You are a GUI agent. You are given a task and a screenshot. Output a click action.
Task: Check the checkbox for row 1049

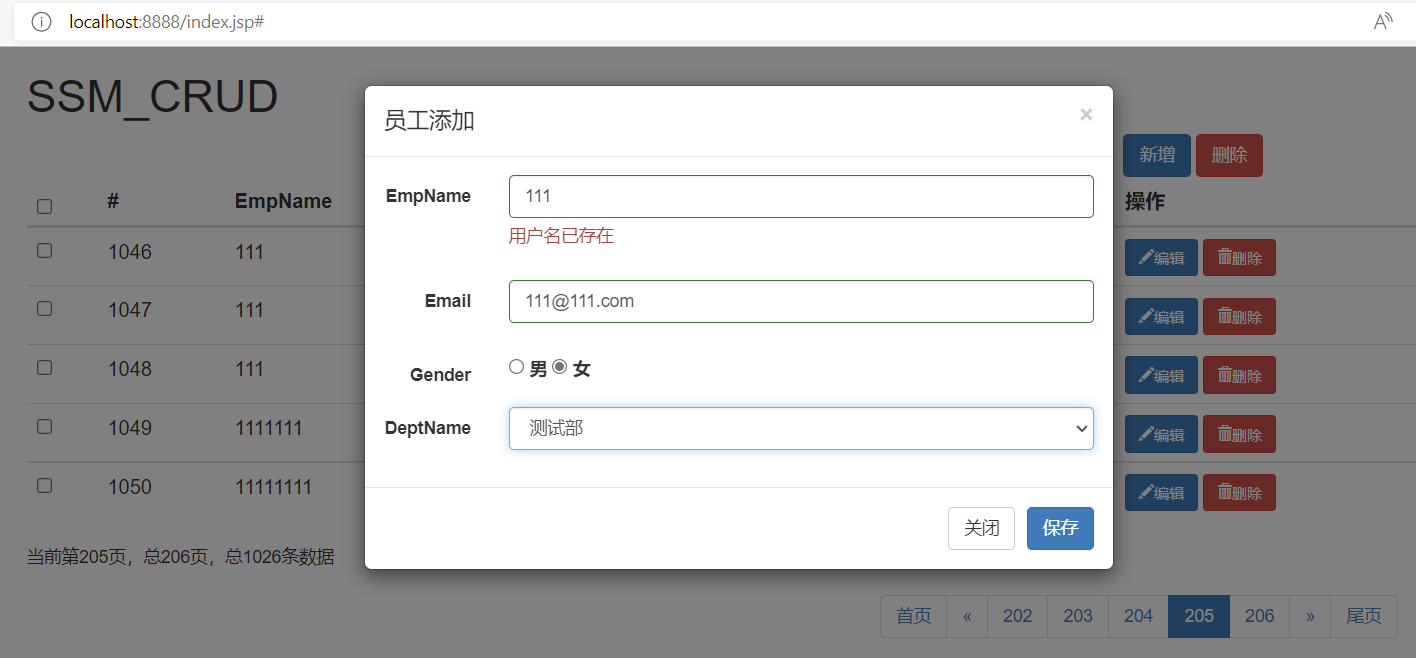coord(44,426)
